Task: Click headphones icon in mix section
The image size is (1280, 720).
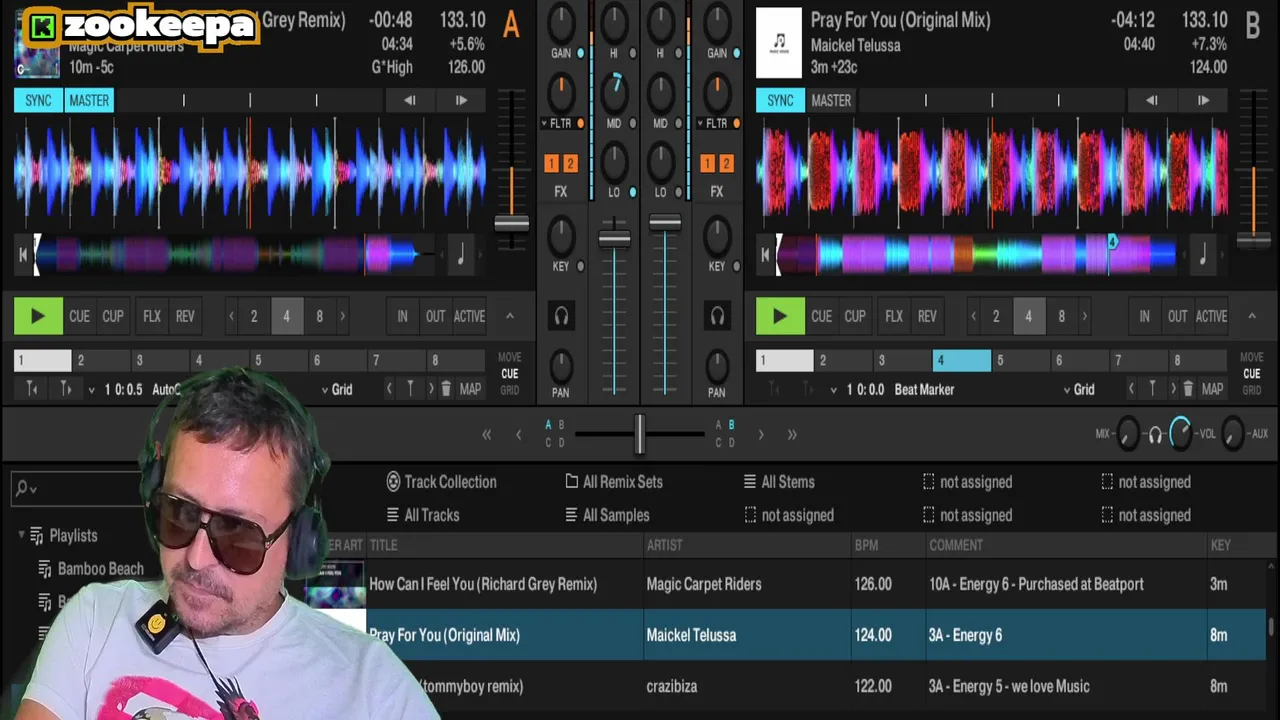Action: point(1155,434)
